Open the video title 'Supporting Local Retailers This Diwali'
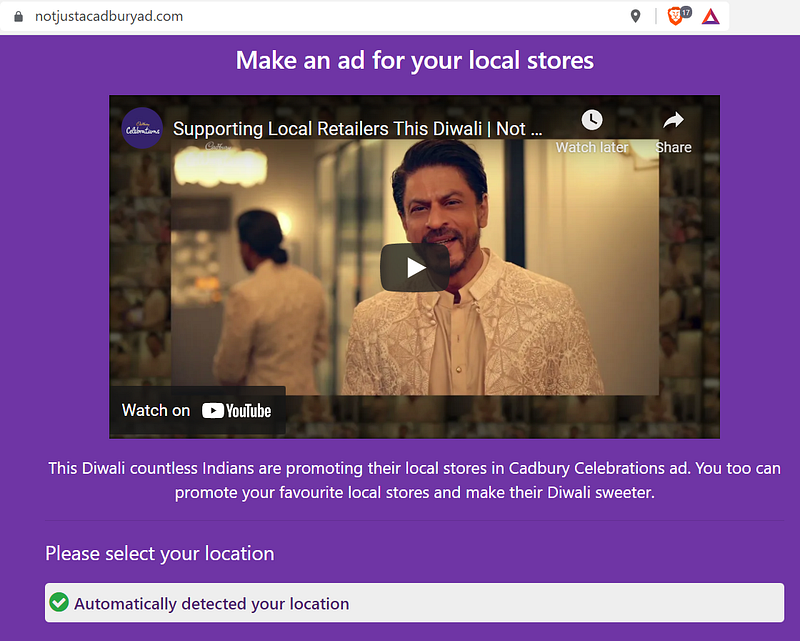800x641 pixels. [x=357, y=129]
